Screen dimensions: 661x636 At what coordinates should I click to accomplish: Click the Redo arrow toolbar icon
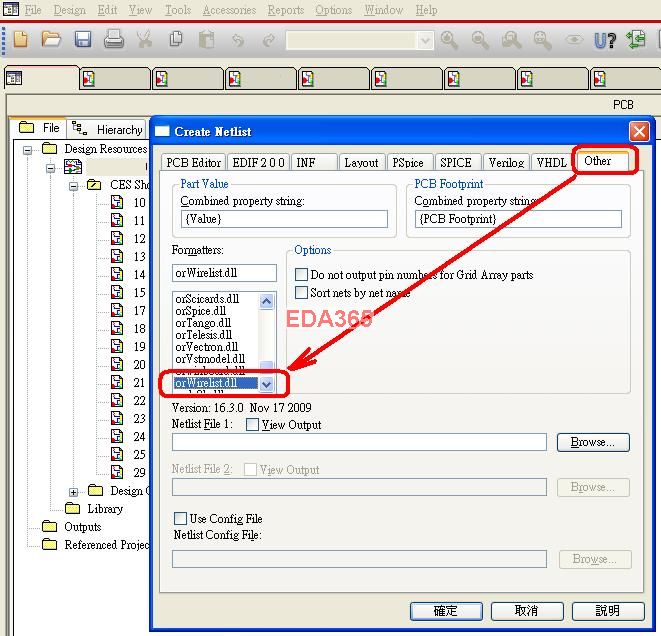[269, 40]
